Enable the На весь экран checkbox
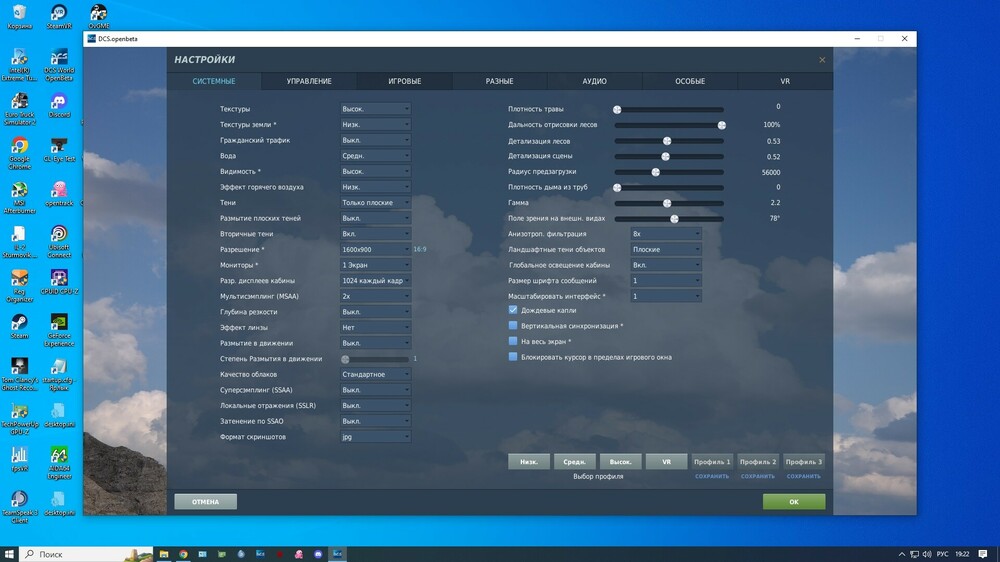This screenshot has height=562, width=1000. [513, 341]
